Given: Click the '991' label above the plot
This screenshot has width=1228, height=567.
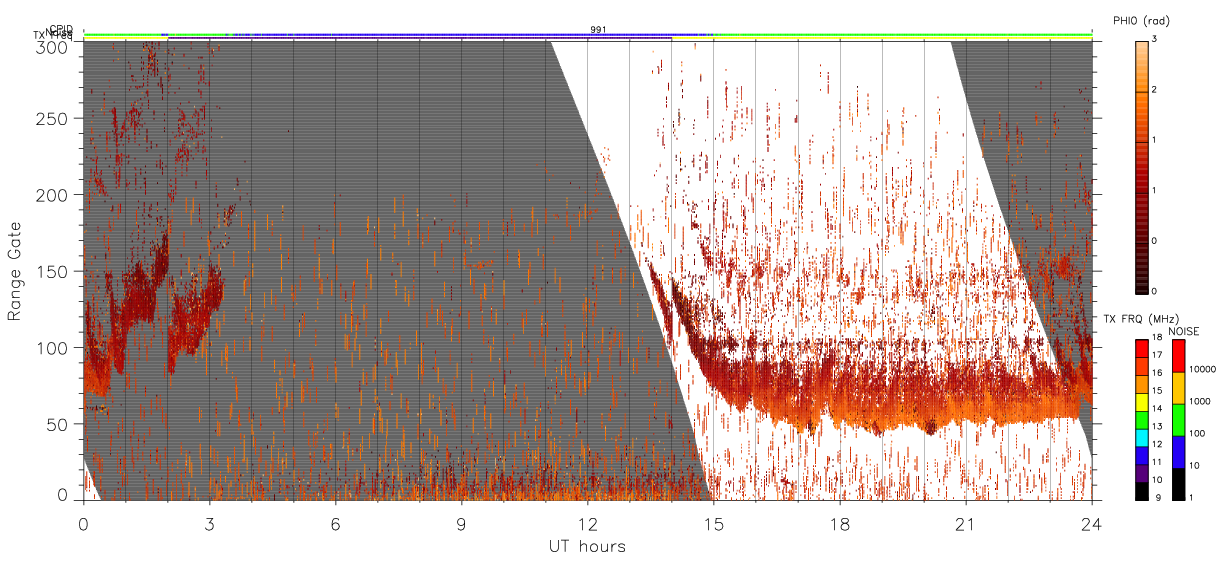Looking at the screenshot, I should (598, 29).
